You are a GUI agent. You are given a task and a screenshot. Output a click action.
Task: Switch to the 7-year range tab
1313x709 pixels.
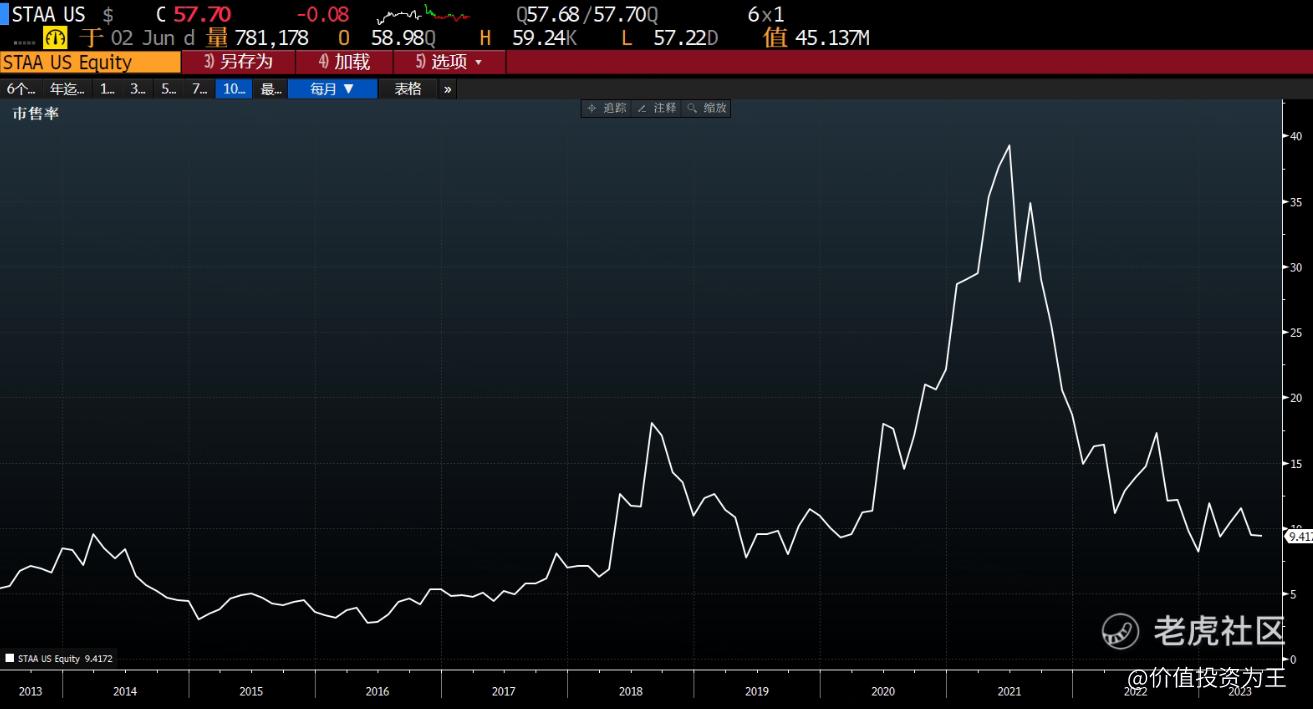[200, 89]
